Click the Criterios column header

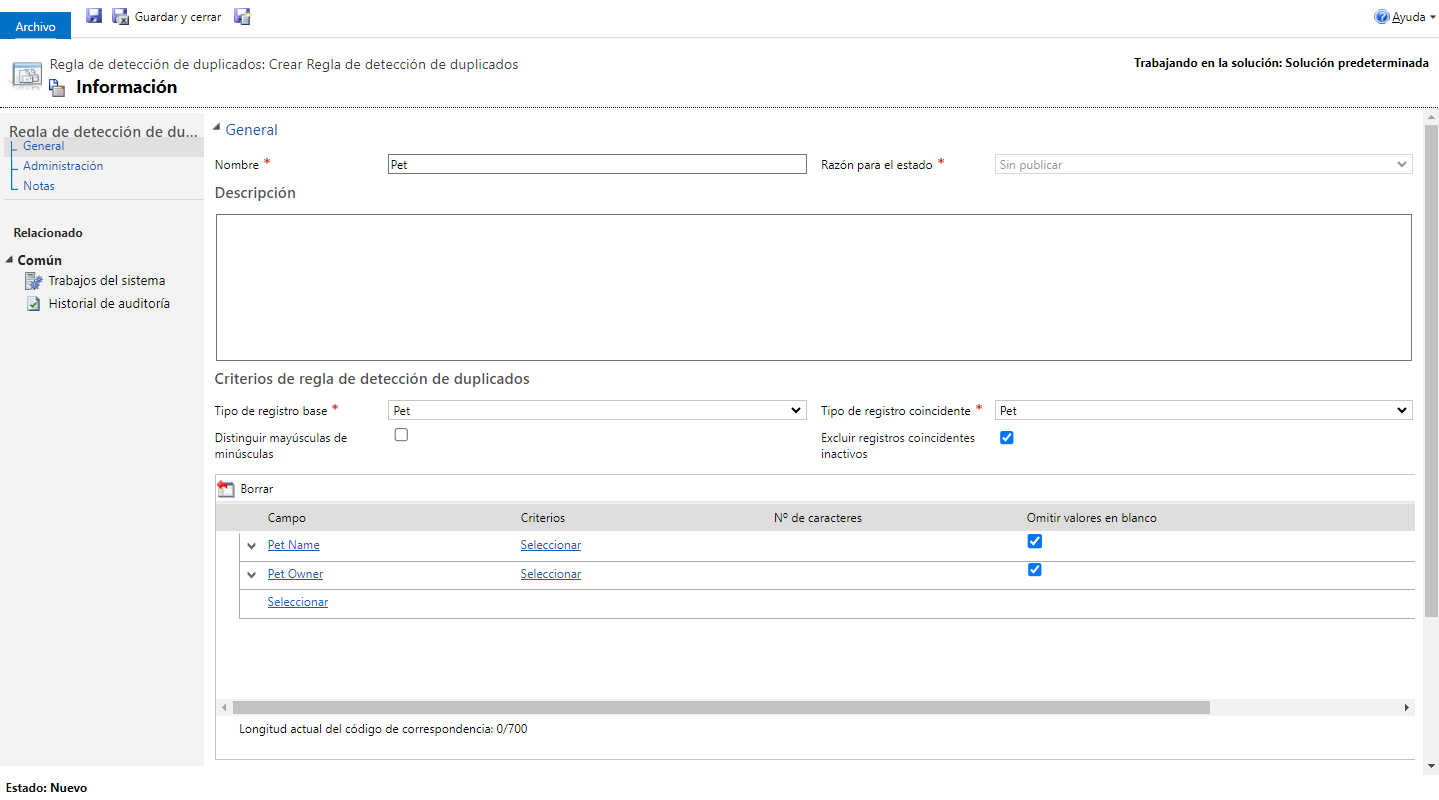543,518
